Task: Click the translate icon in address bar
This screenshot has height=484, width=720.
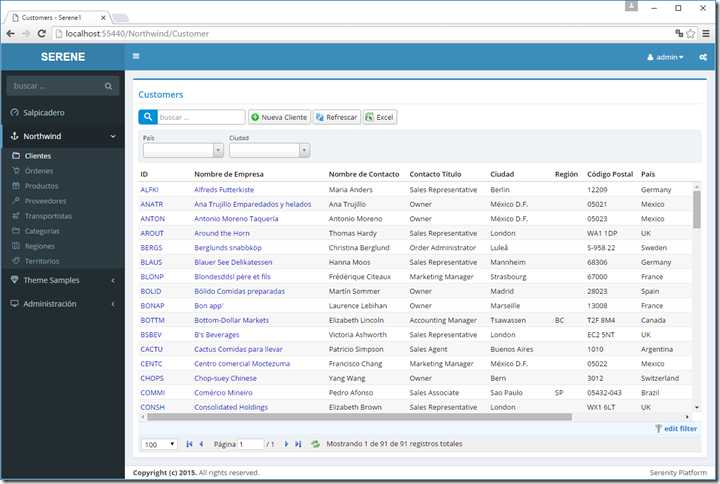Action: coord(679,33)
